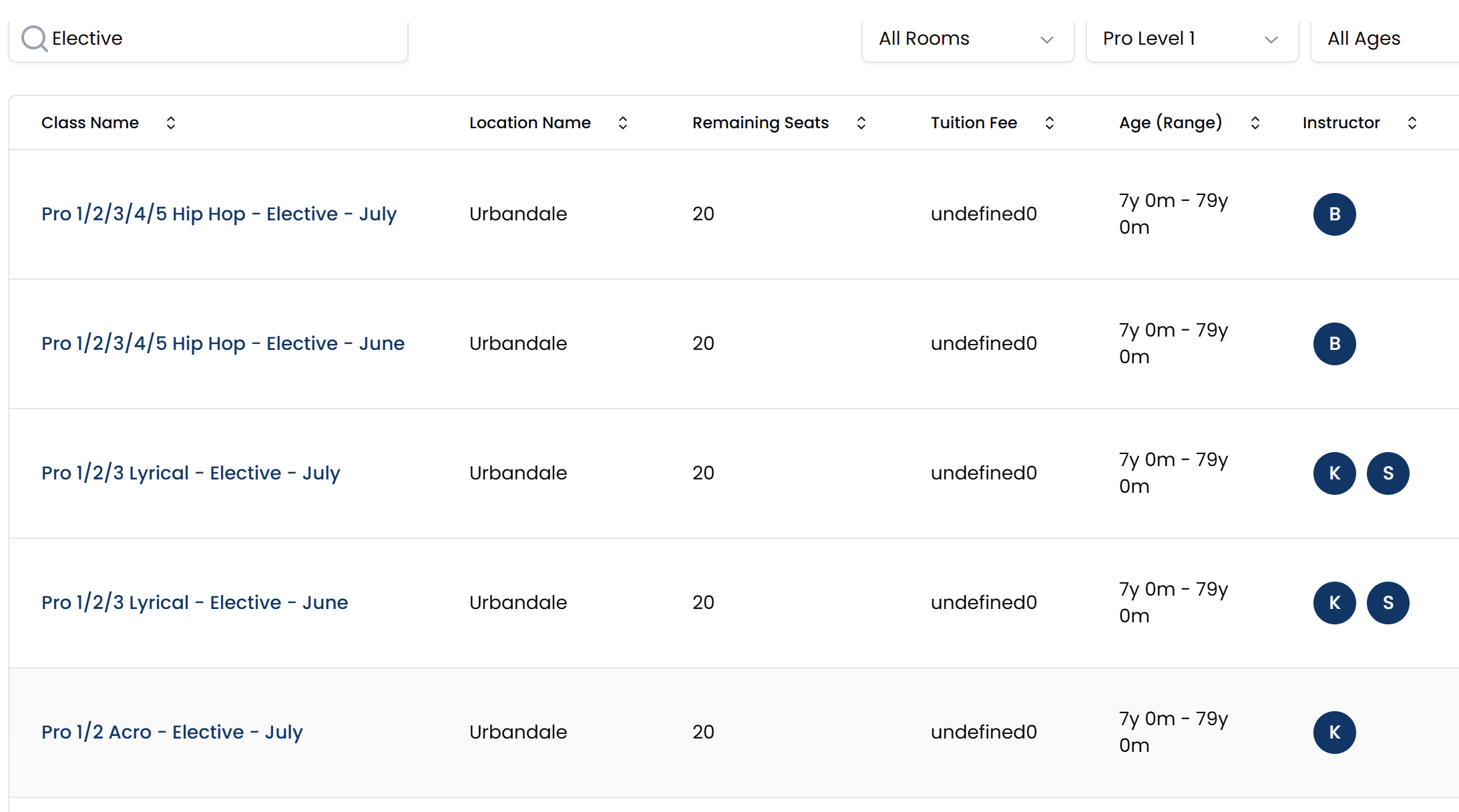Sort by Tuition Fee column arrows
Viewport: 1459px width, 812px height.
pyautogui.click(x=1049, y=123)
